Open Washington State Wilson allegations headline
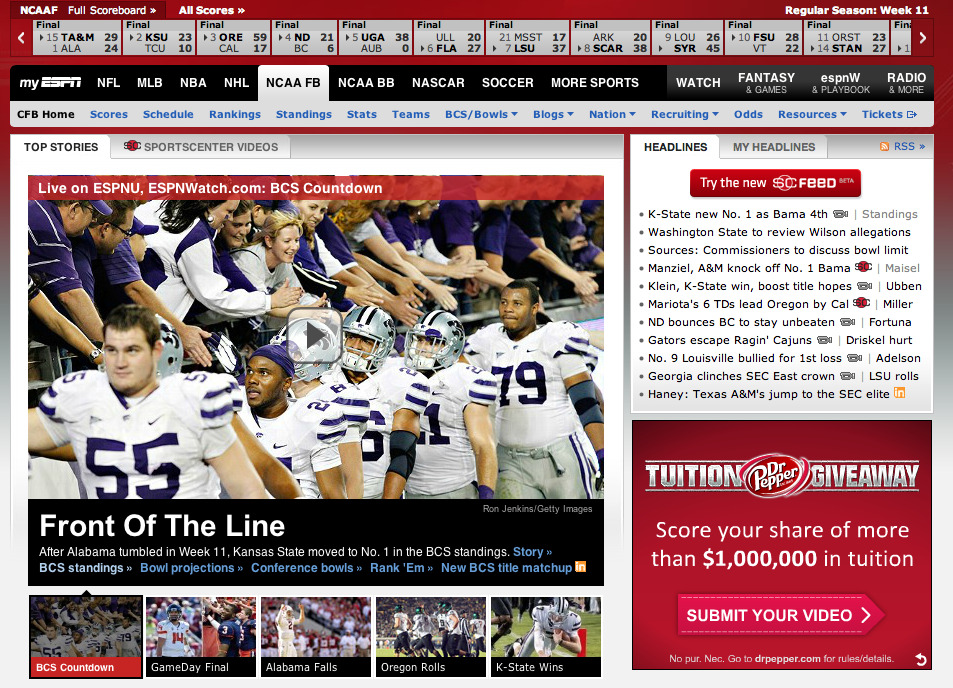953x688 pixels. click(779, 232)
